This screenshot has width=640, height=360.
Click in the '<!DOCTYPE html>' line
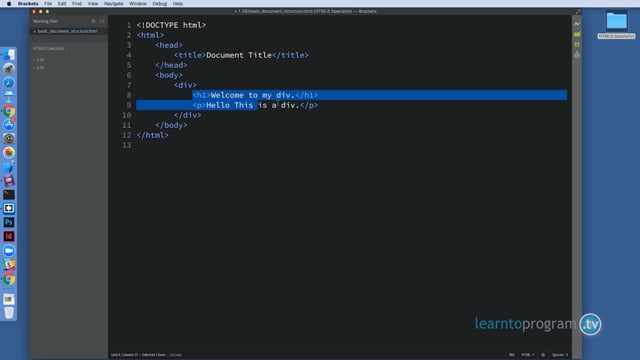(171, 25)
